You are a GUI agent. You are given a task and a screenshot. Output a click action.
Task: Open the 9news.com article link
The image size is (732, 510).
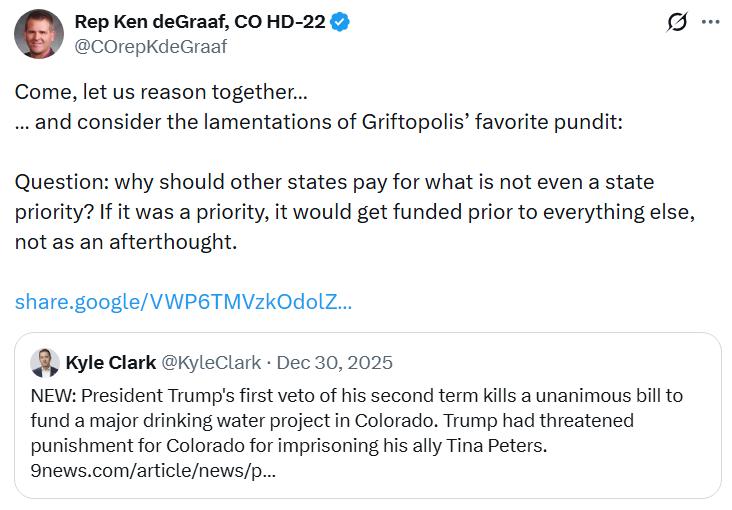point(153,470)
